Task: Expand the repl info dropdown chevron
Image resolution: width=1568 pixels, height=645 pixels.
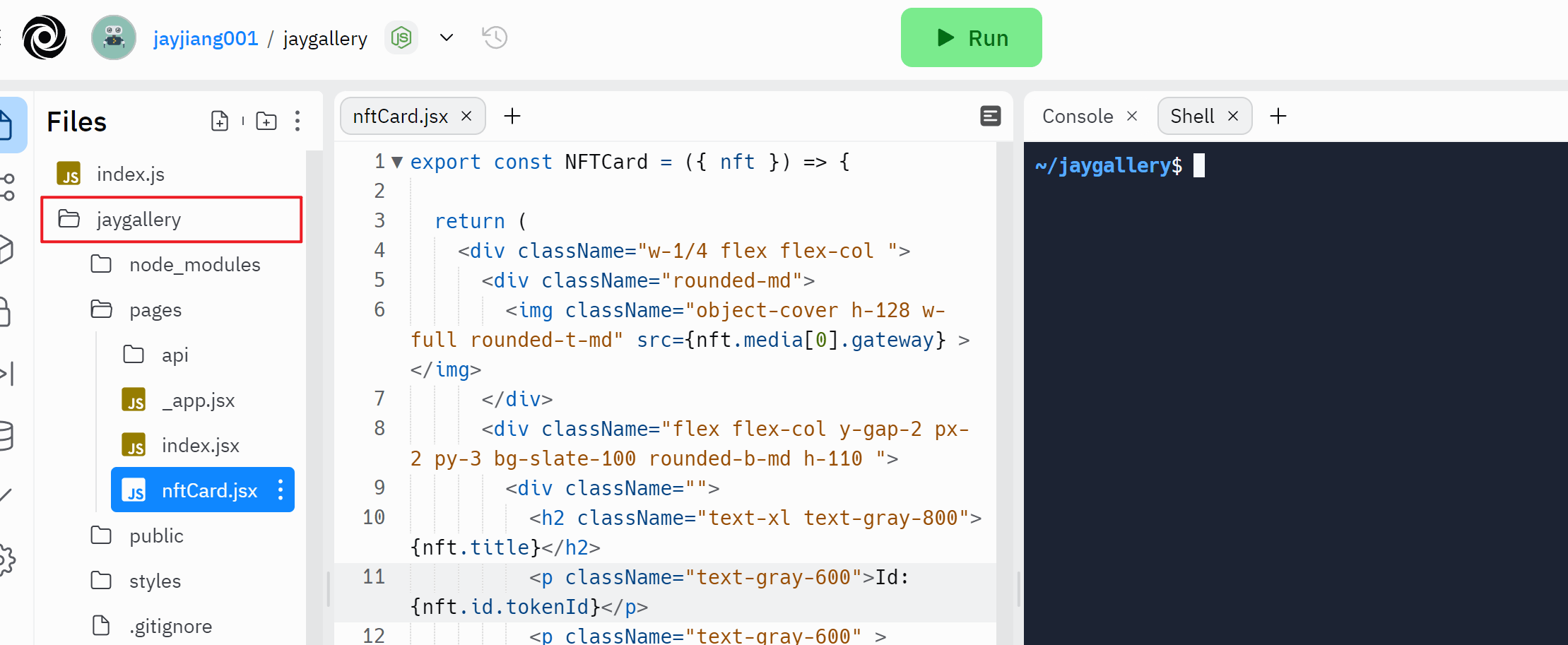Action: pos(447,37)
